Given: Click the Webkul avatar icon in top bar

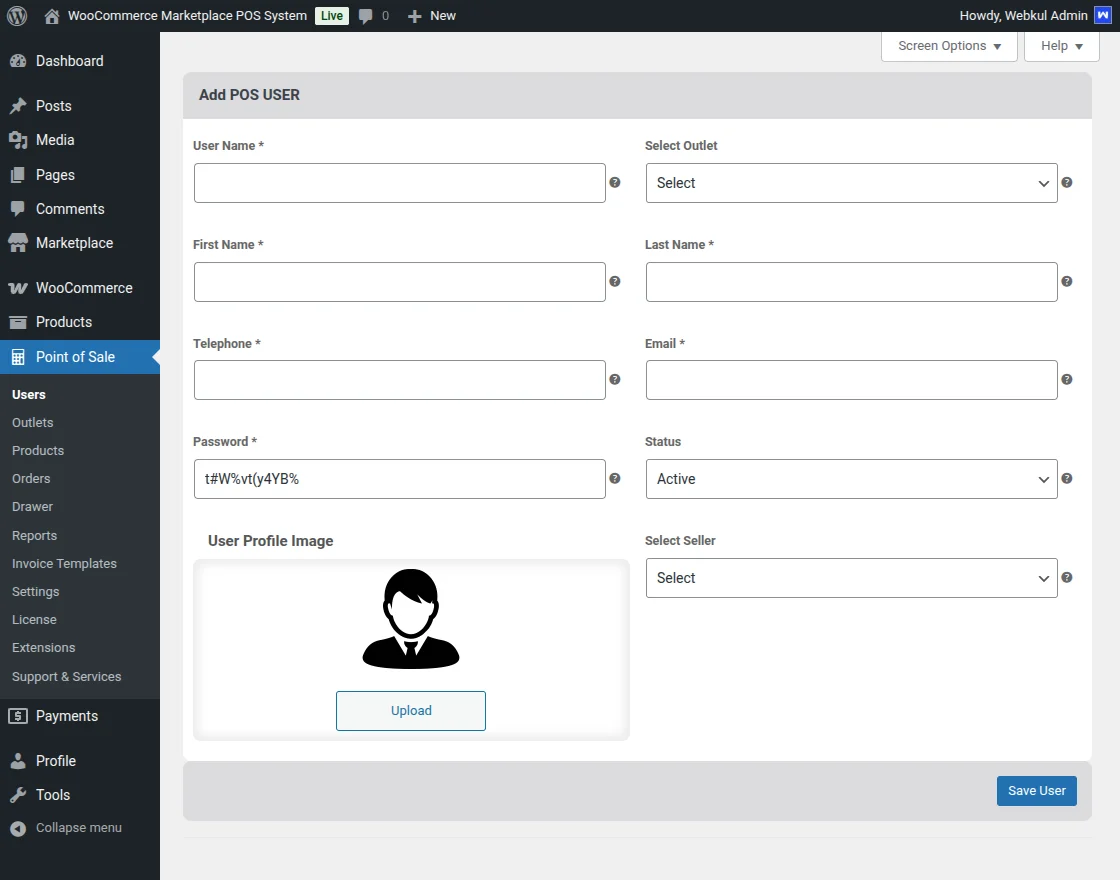Looking at the screenshot, I should pos(1102,16).
